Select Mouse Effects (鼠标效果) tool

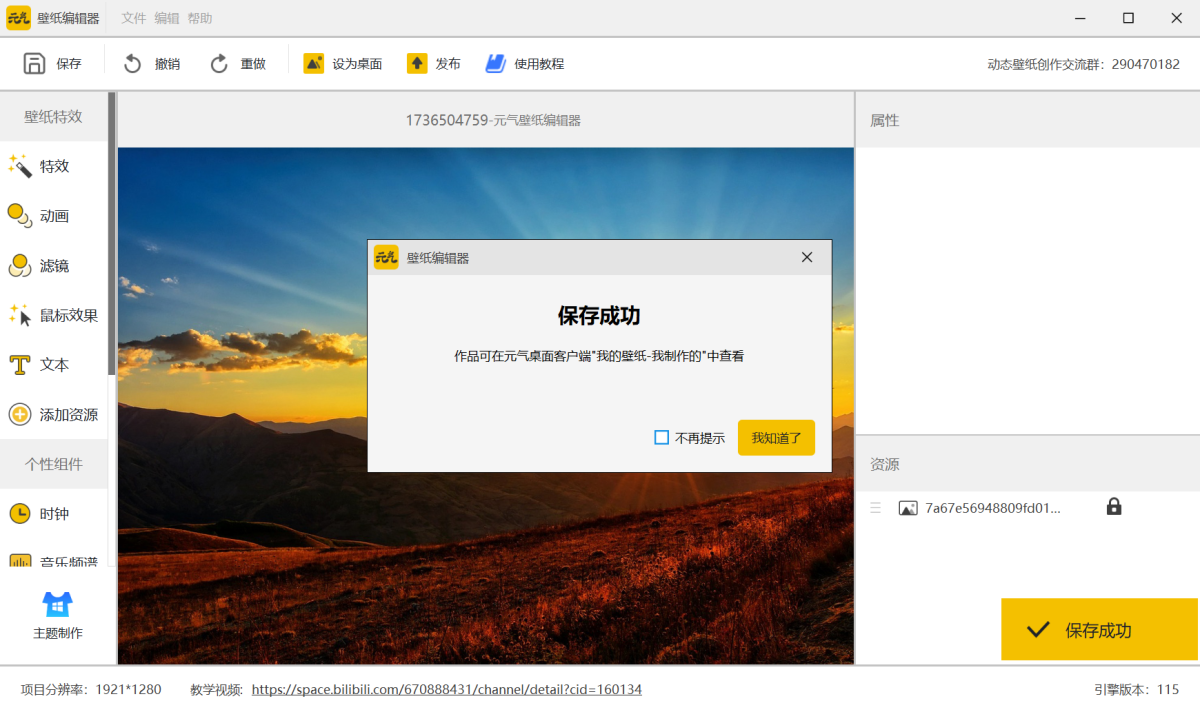pos(20,316)
